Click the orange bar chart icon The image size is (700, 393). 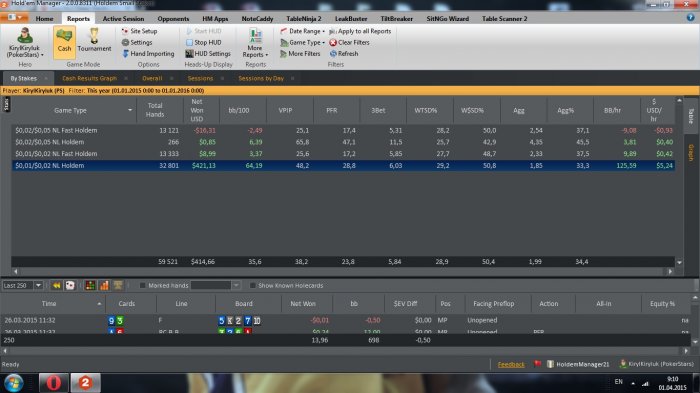[104, 285]
